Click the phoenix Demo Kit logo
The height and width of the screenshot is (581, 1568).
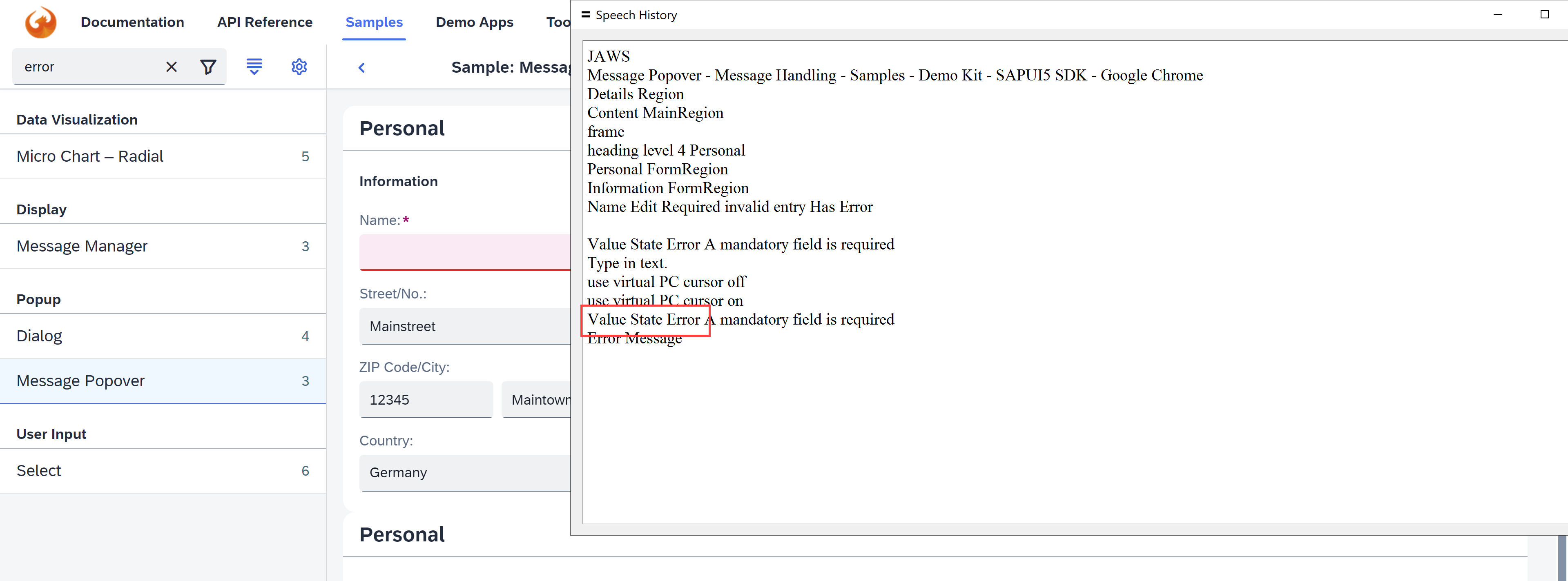(x=40, y=22)
